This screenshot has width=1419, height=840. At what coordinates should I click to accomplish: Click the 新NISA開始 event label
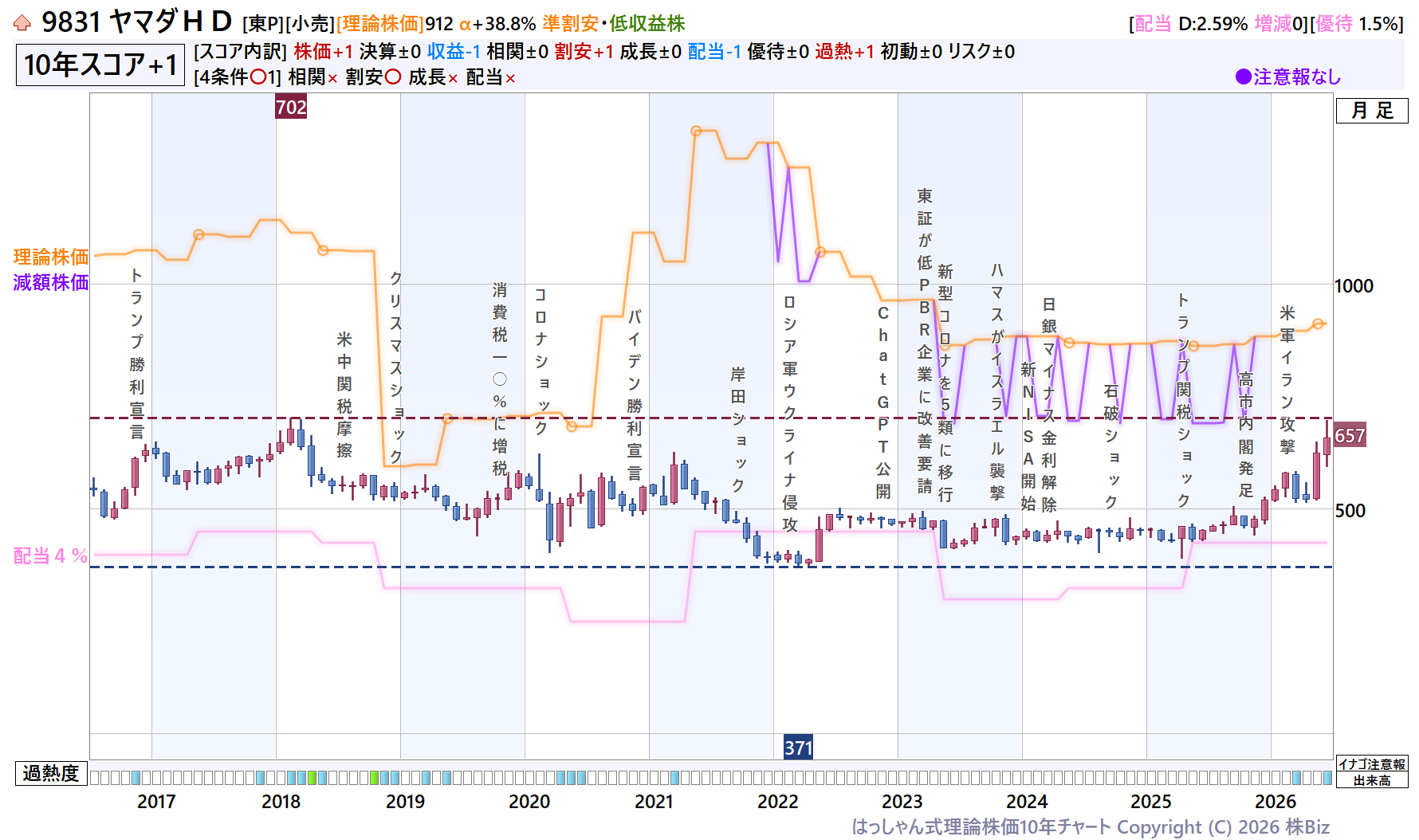pos(1028,436)
